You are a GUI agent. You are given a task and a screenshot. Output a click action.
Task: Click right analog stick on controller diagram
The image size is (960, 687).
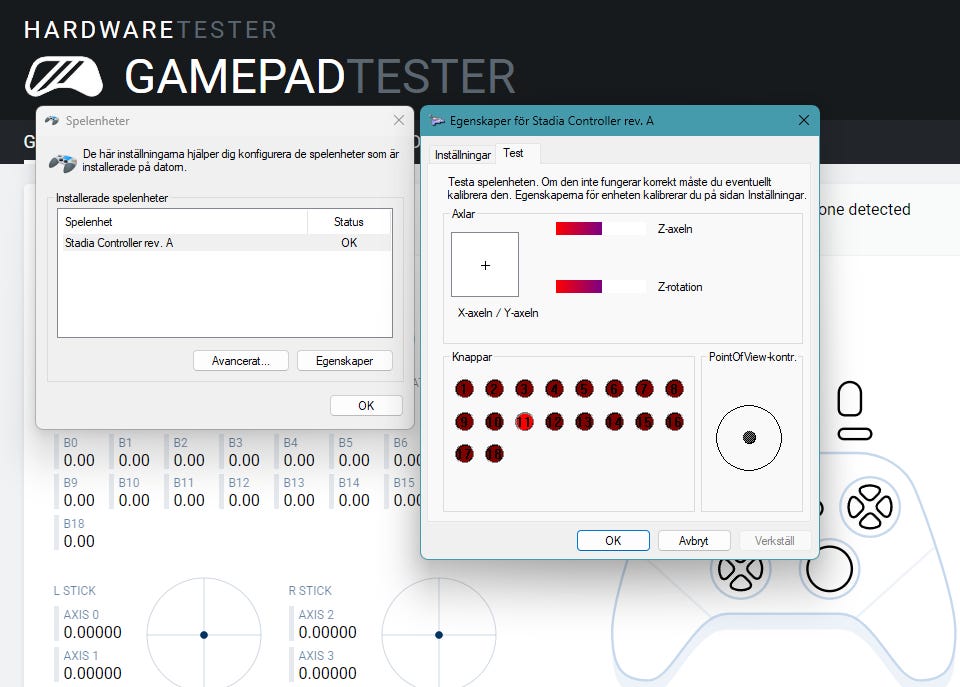tap(829, 568)
